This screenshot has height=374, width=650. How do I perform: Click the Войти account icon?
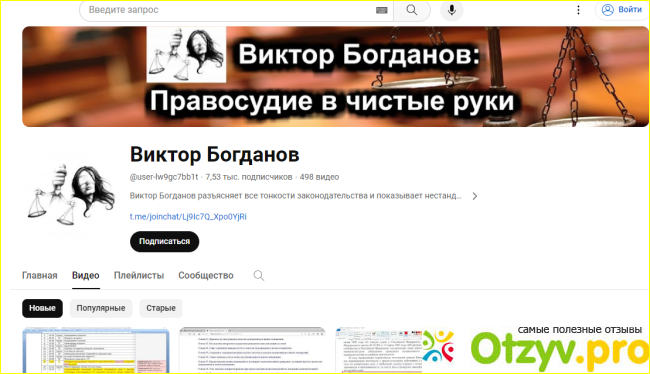608,10
